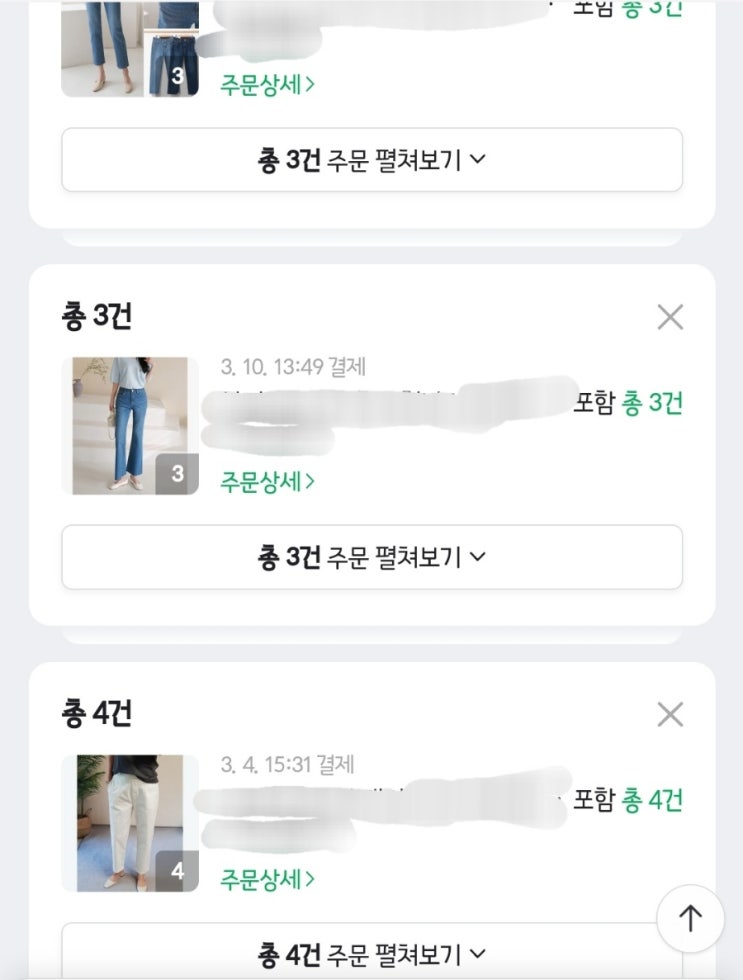
Task: Open the topmost 주문상세 link
Action: tap(268, 84)
